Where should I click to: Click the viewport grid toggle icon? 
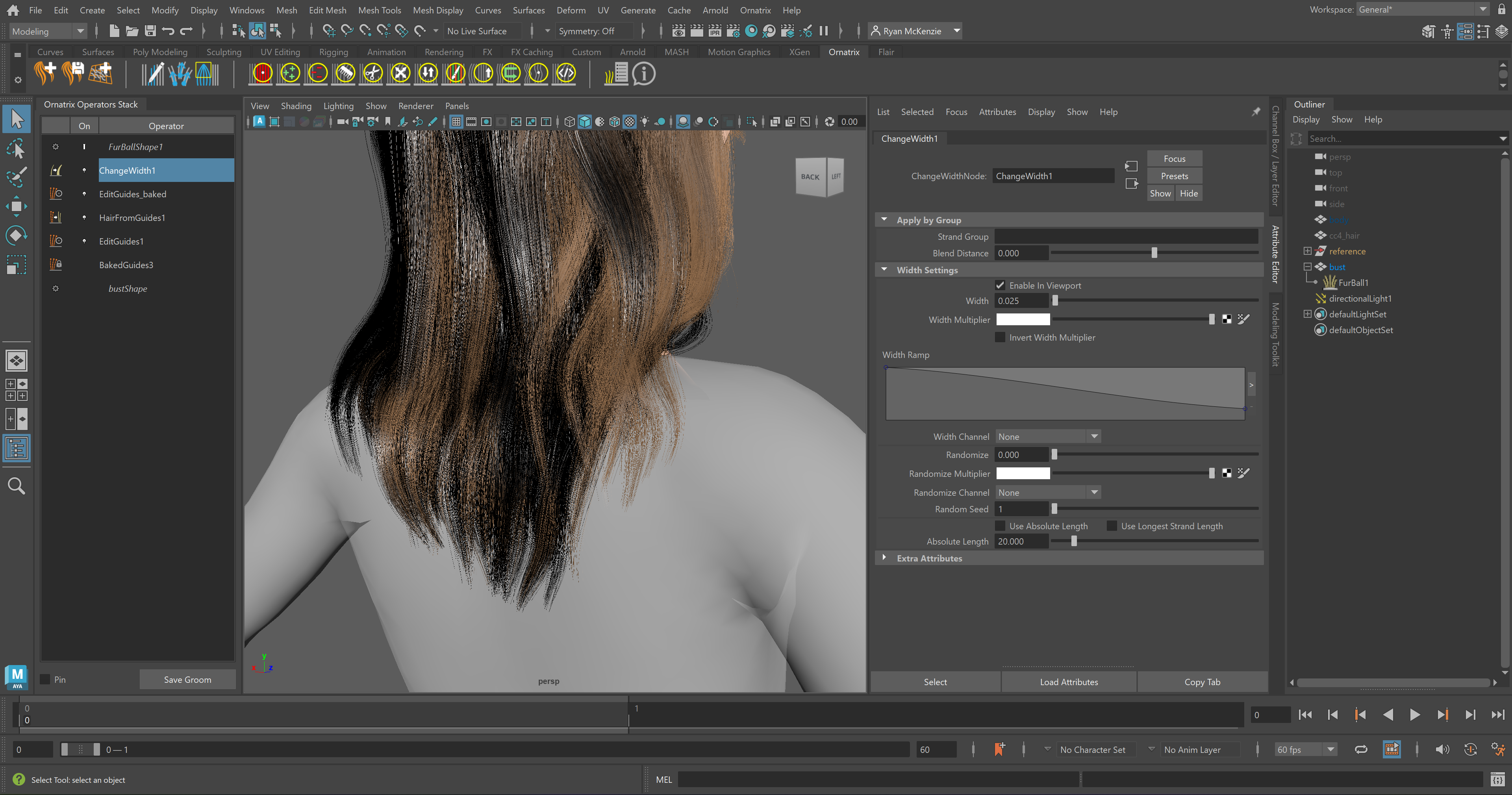[x=456, y=122]
